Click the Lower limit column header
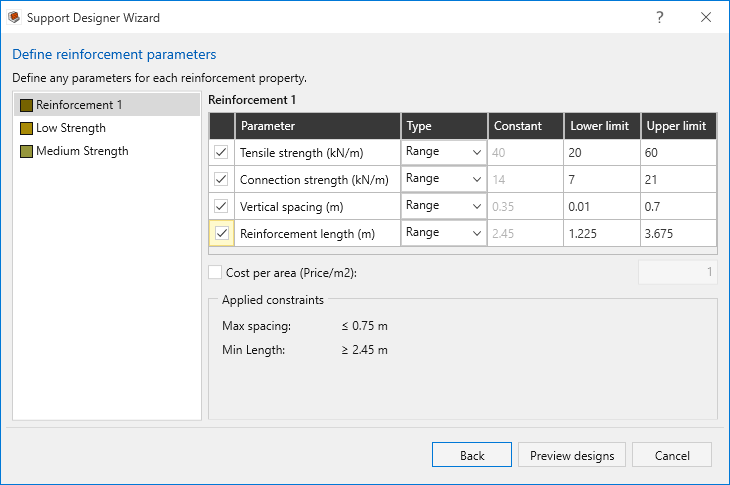Screen dimensions: 730x485 click(602, 126)
